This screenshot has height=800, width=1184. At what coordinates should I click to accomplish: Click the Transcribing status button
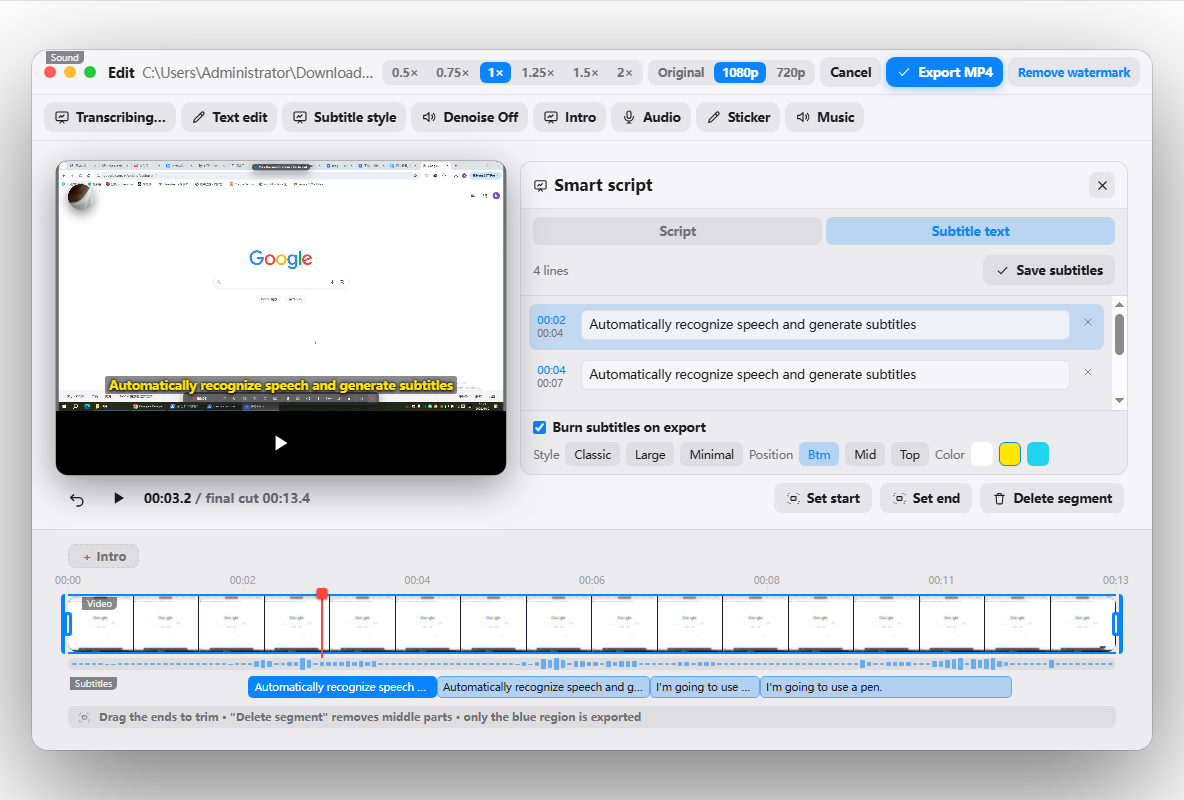(x=110, y=117)
